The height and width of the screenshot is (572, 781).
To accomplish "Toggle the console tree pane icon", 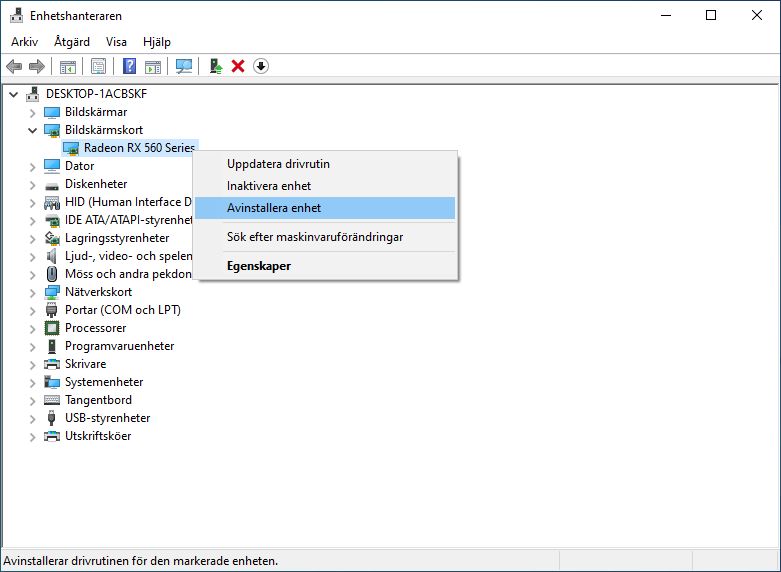I will coord(68,66).
